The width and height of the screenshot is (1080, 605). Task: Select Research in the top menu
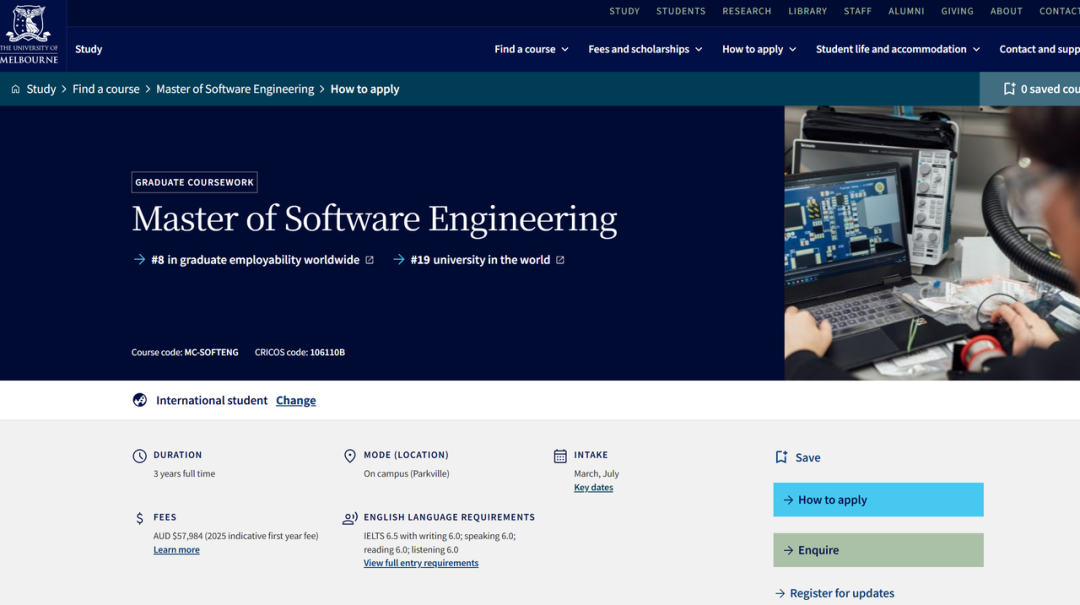[746, 11]
